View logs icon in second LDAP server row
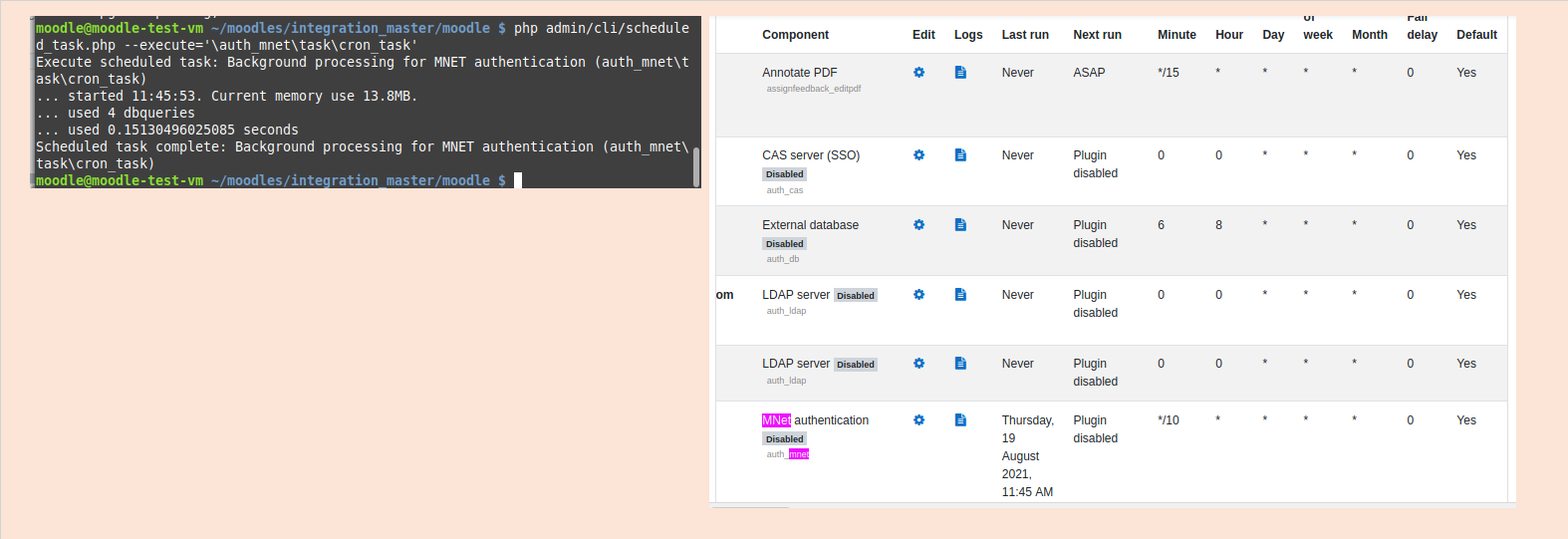Image resolution: width=1568 pixels, height=539 pixels. point(960,364)
